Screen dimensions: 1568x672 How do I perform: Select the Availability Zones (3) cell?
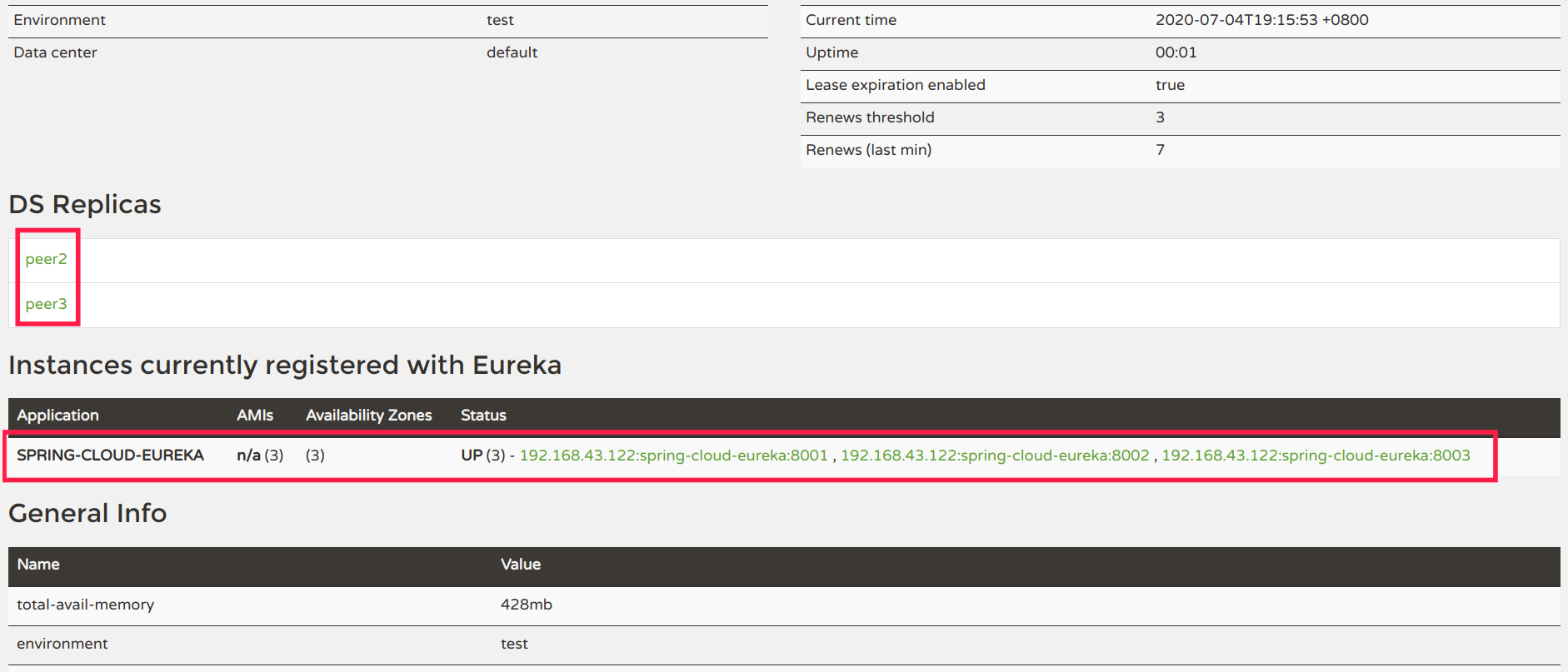[x=315, y=455]
